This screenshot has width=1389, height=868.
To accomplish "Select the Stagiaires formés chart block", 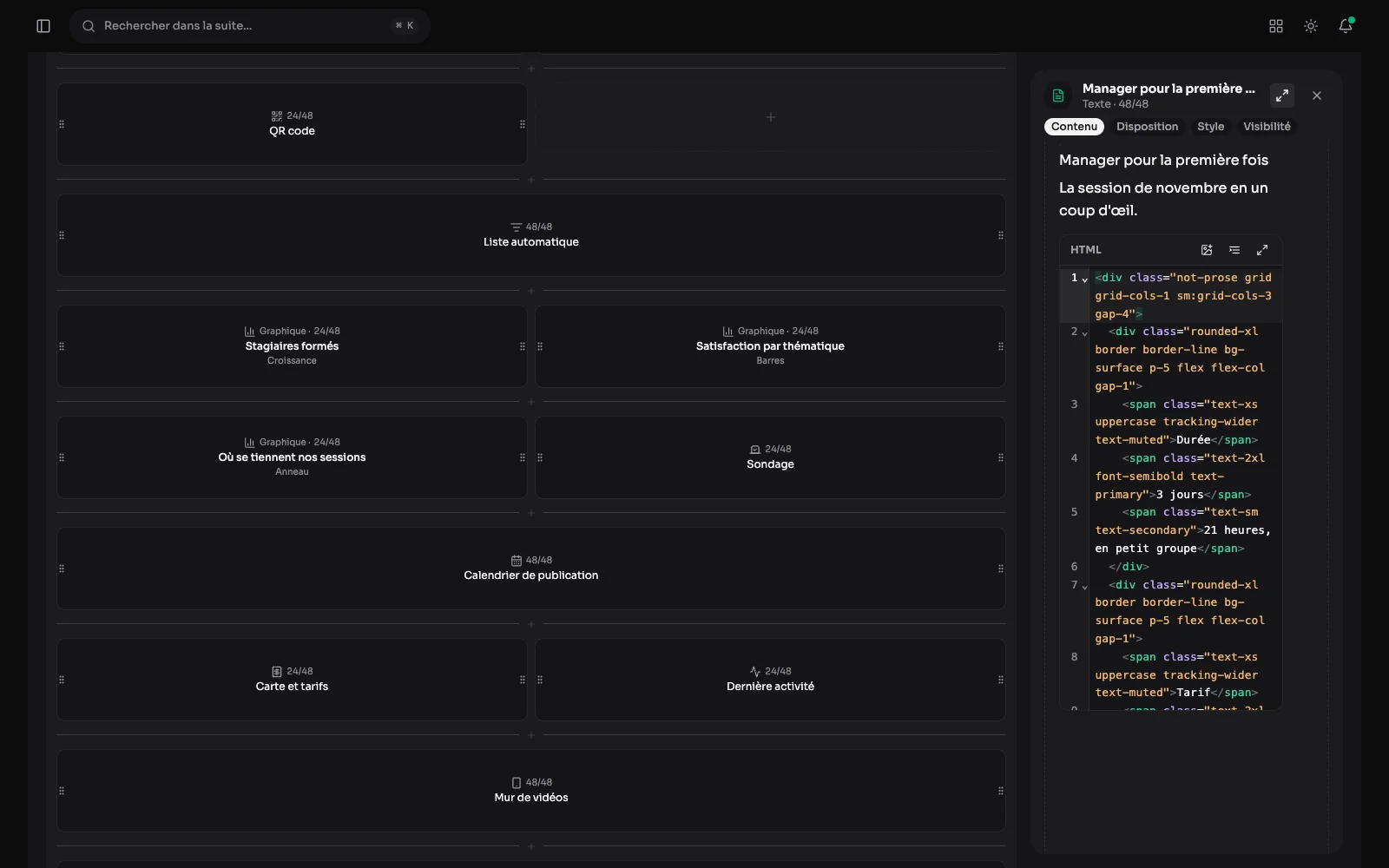I will [292, 346].
